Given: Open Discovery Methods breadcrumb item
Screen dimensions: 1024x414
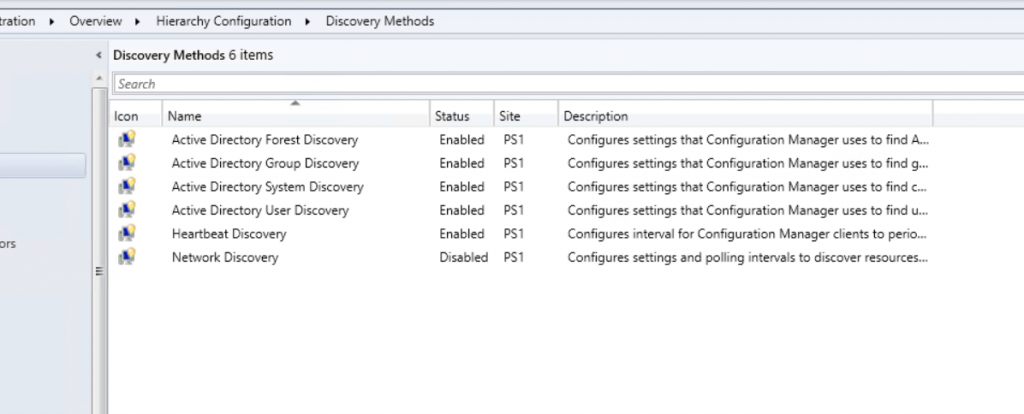Looking at the screenshot, I should click(x=380, y=22).
